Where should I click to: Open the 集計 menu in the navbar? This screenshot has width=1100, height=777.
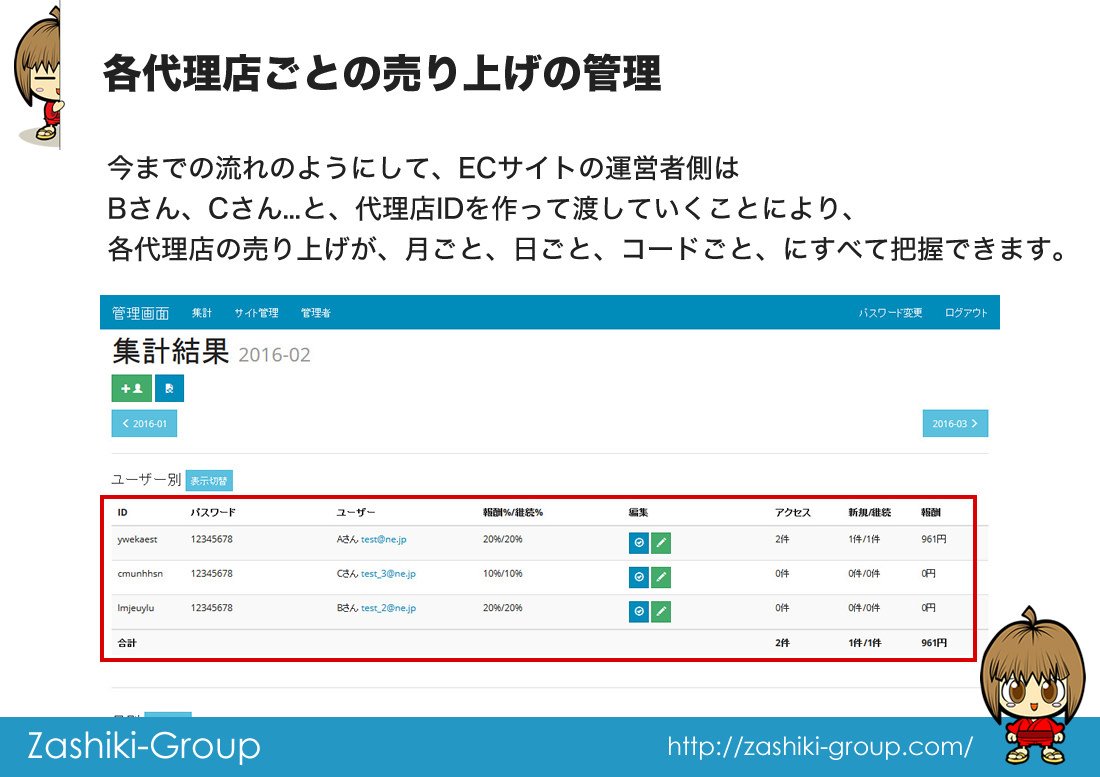point(202,313)
